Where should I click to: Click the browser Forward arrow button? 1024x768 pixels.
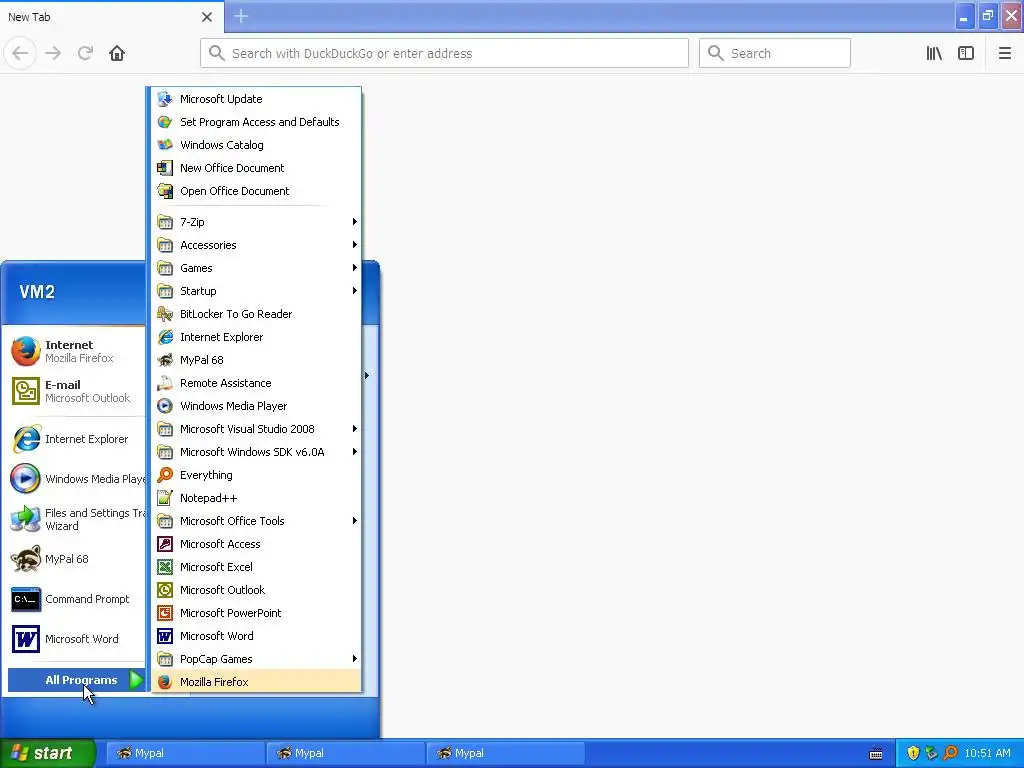pos(53,53)
